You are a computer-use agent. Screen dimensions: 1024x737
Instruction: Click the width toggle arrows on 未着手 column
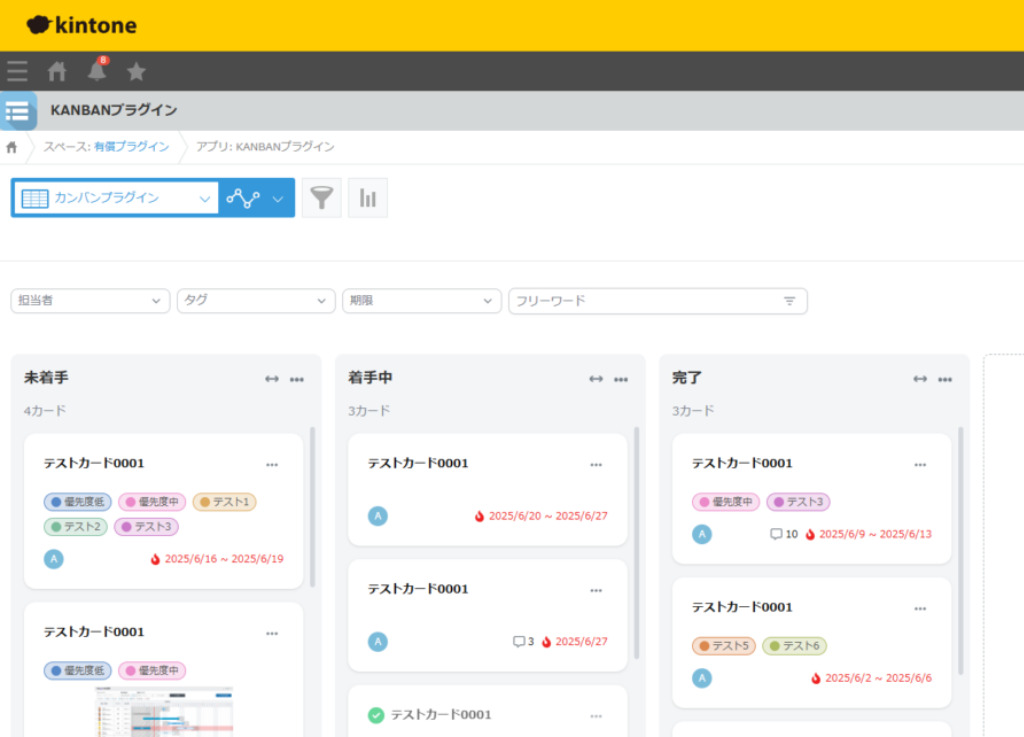(272, 379)
